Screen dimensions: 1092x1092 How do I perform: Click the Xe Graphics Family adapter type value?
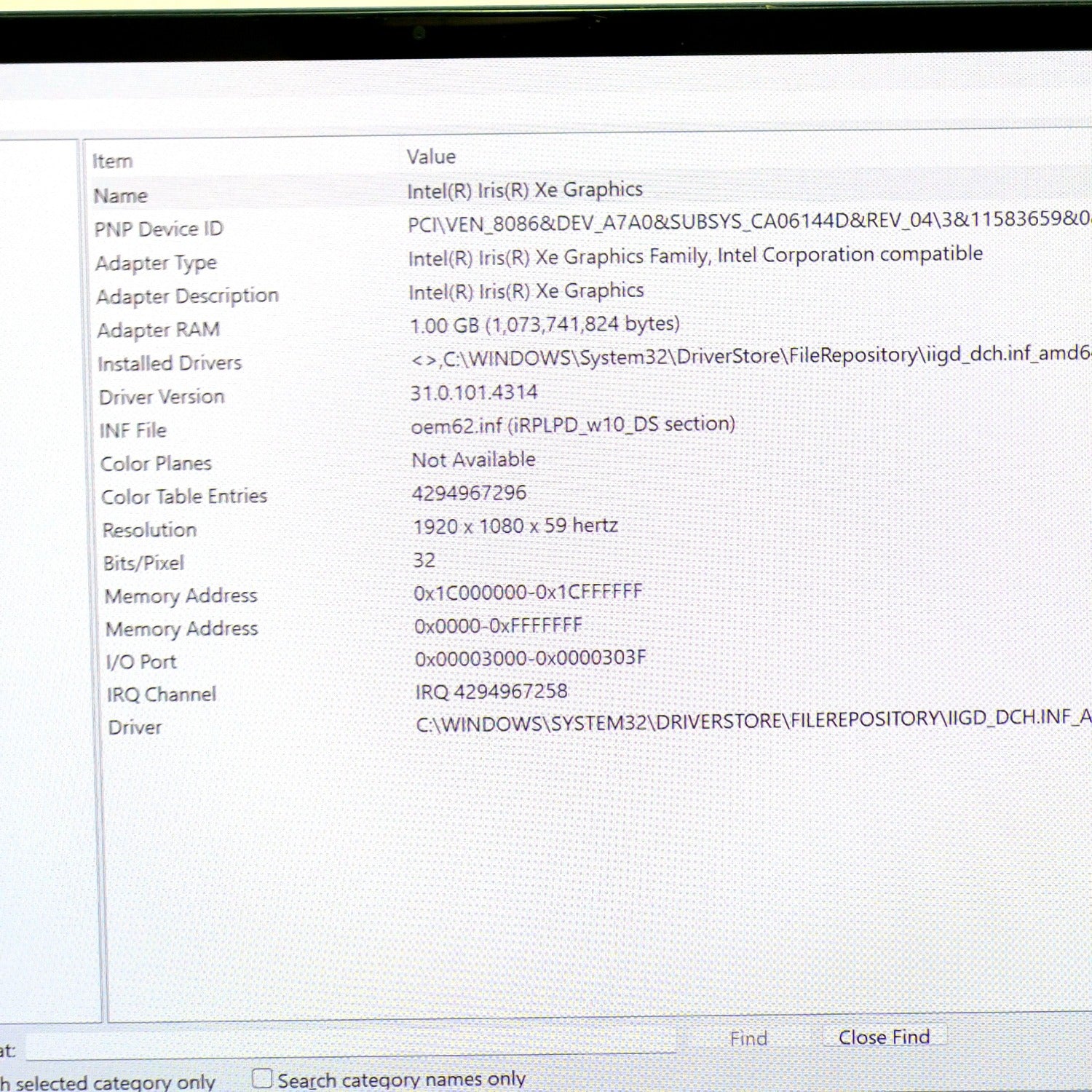pyautogui.click(x=696, y=256)
